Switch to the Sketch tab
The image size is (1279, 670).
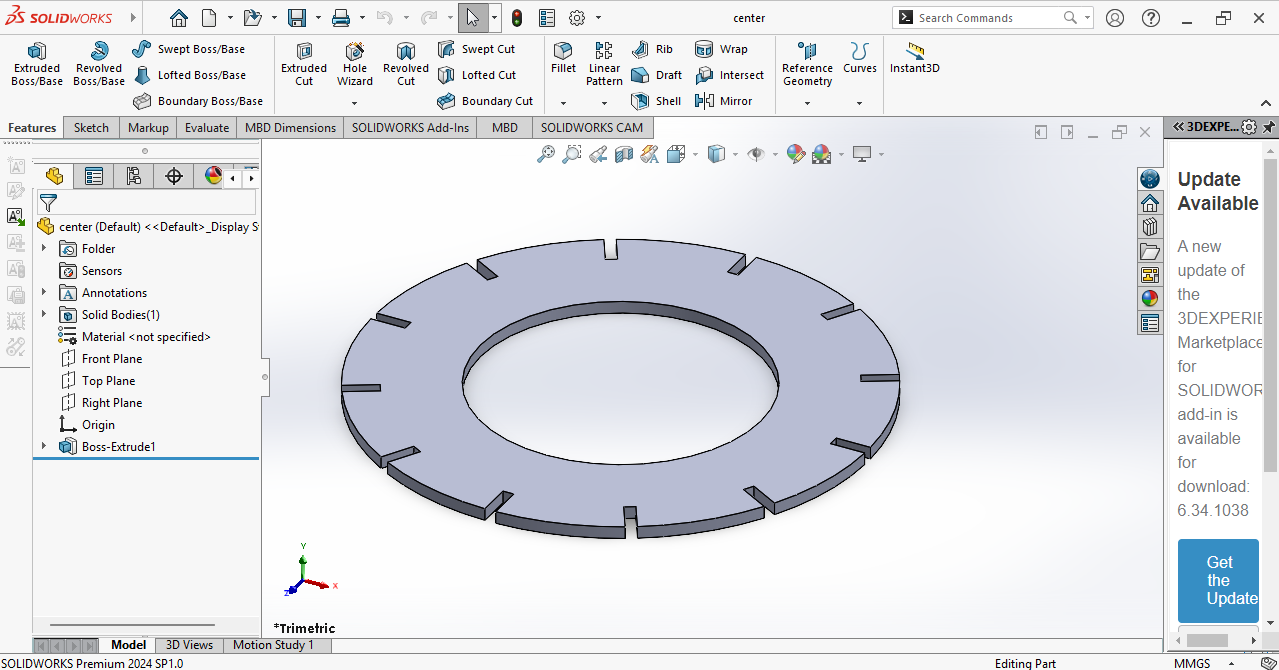pos(91,128)
